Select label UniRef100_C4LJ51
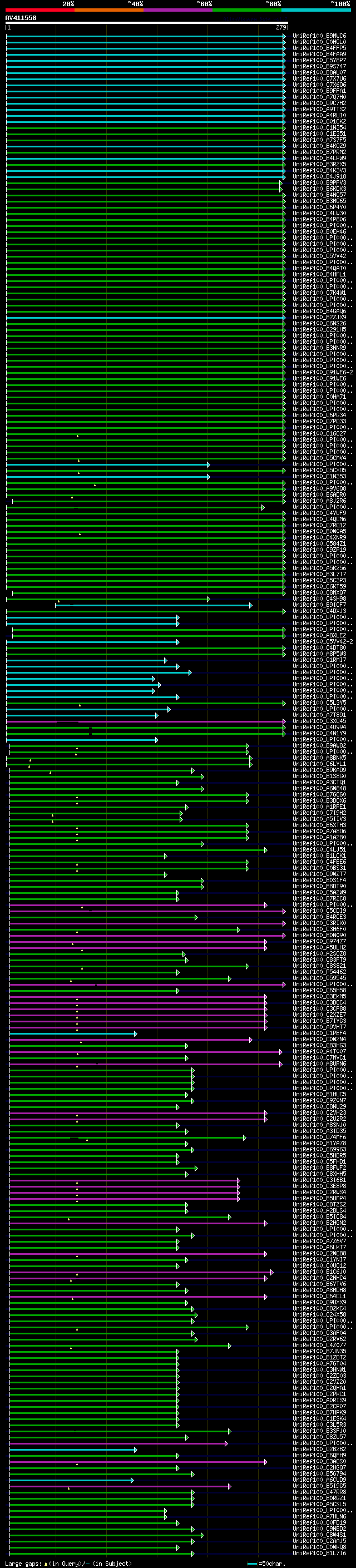 click(x=319, y=850)
